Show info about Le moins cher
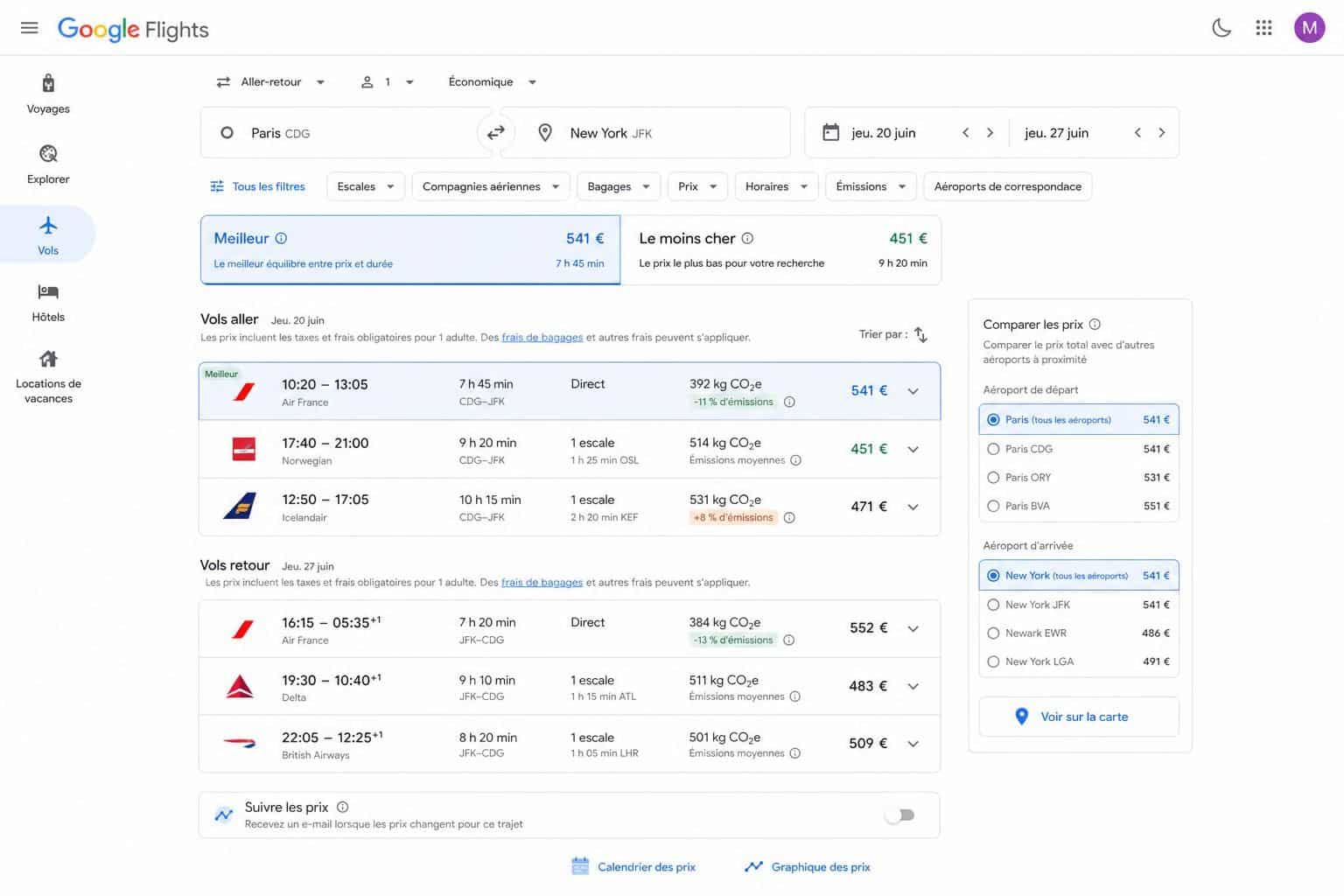The height and width of the screenshot is (896, 1344). pos(747,238)
